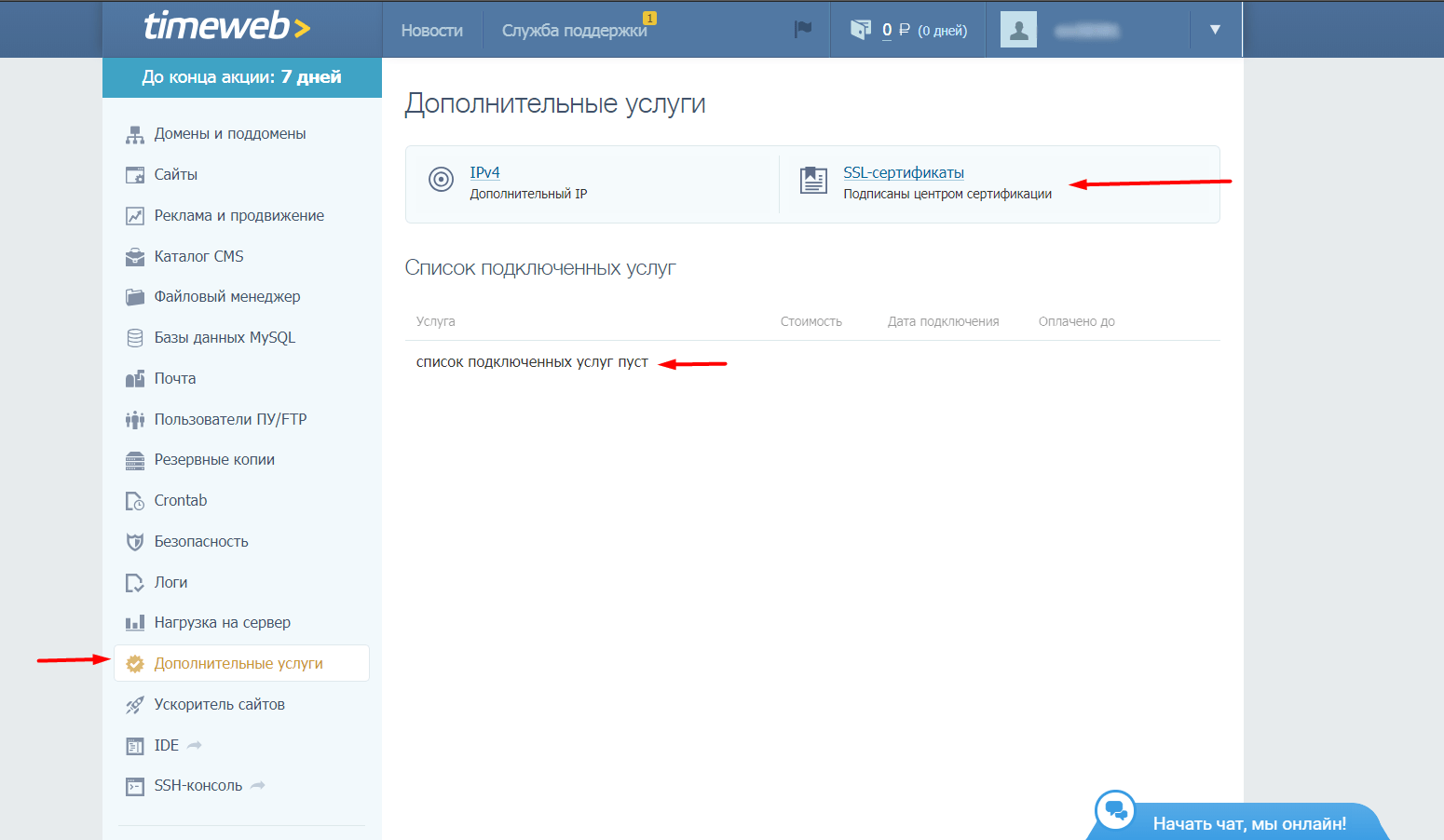Expand the account dropdown arrow

(x=1215, y=30)
